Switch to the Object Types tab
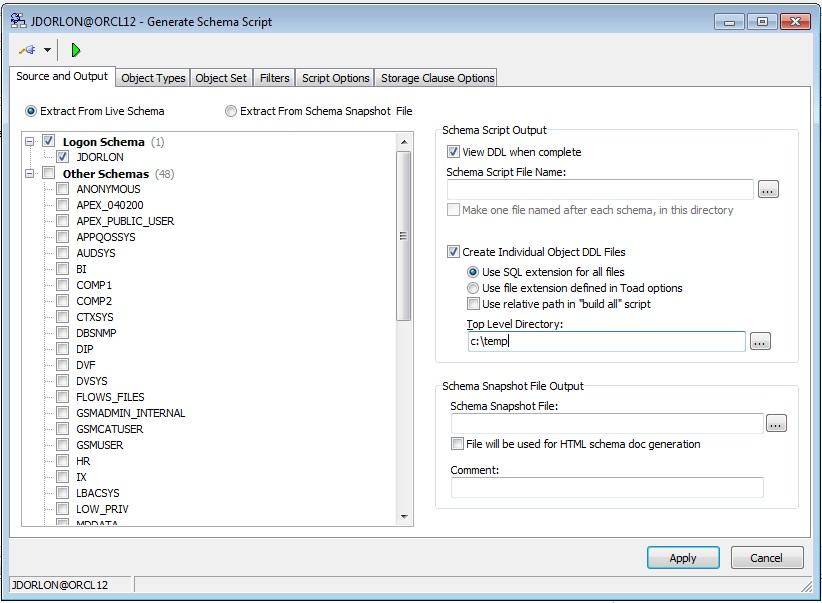The width and height of the screenshot is (822, 603). click(153, 78)
